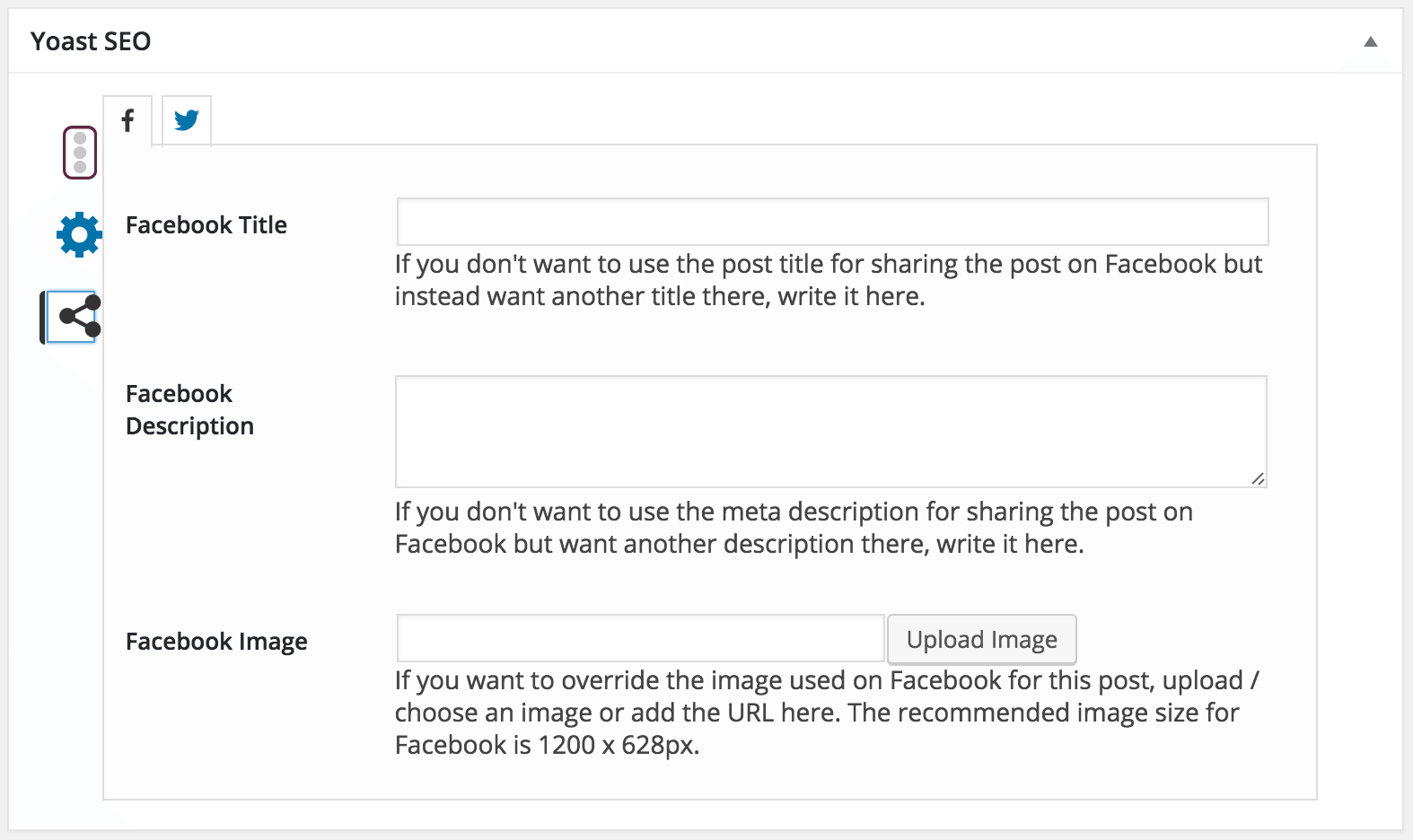Focus the Facebook Image URL field

click(x=641, y=638)
